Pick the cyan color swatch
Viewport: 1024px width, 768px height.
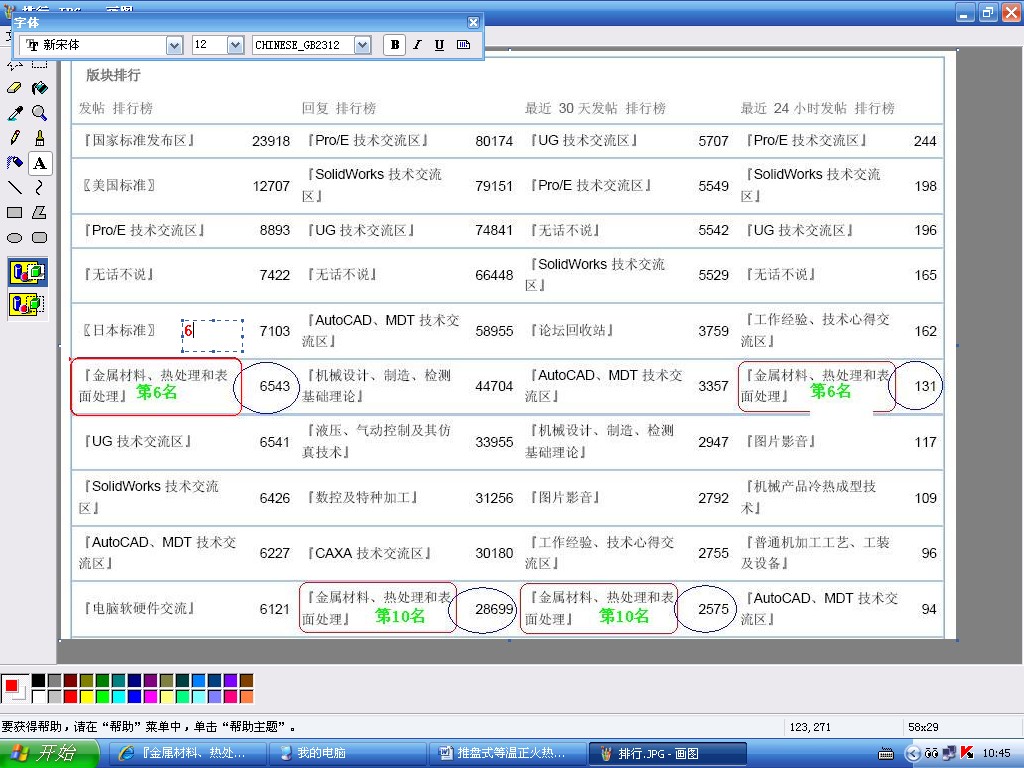pyautogui.click(x=118, y=697)
